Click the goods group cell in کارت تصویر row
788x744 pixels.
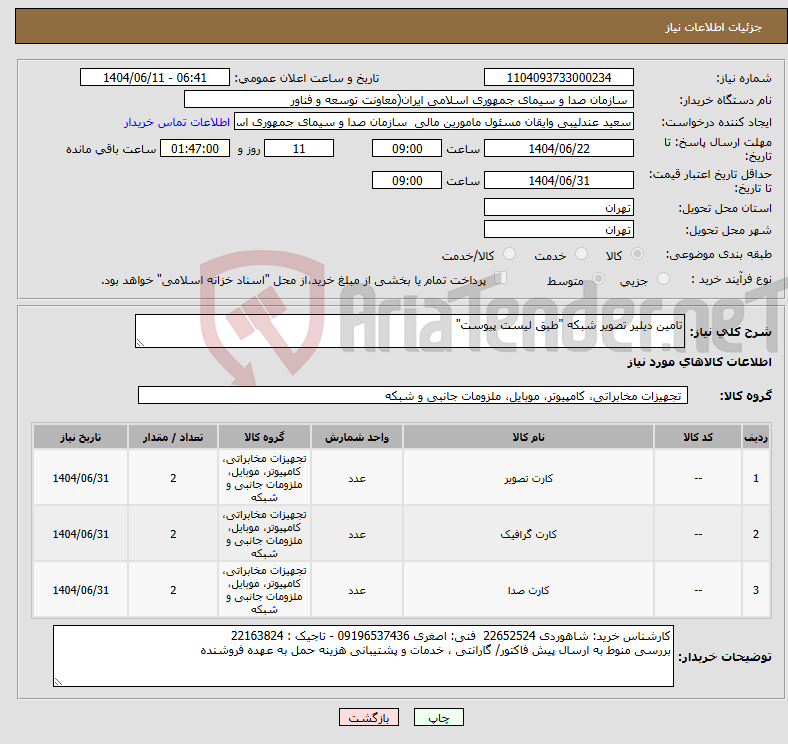click(x=264, y=478)
